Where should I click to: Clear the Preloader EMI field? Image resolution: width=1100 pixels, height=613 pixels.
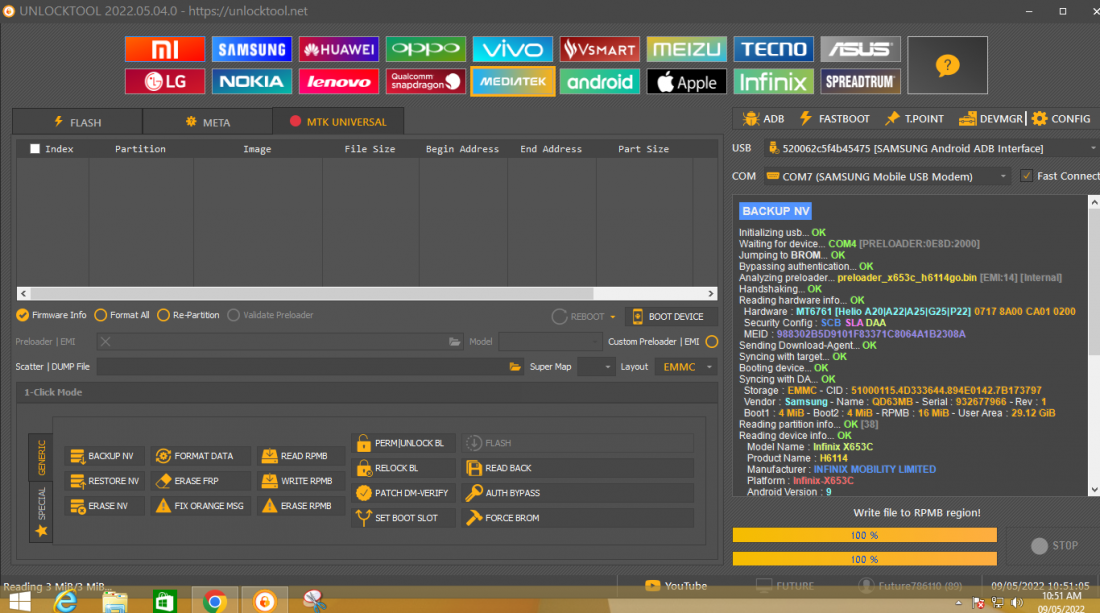click(105, 342)
